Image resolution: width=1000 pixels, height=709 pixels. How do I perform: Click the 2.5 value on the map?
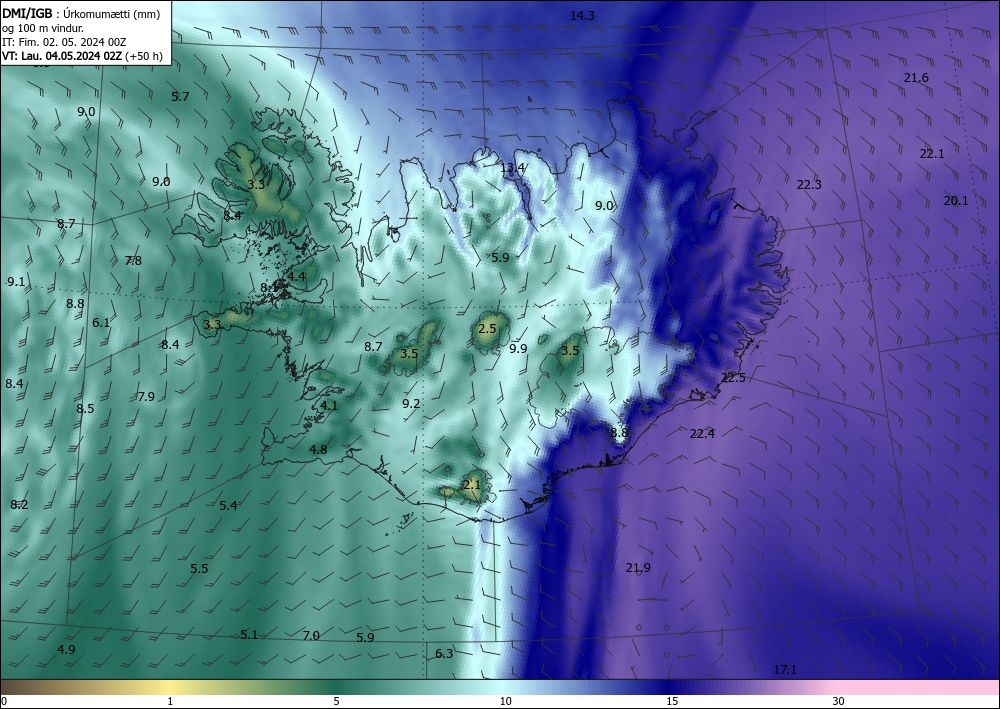coord(487,329)
